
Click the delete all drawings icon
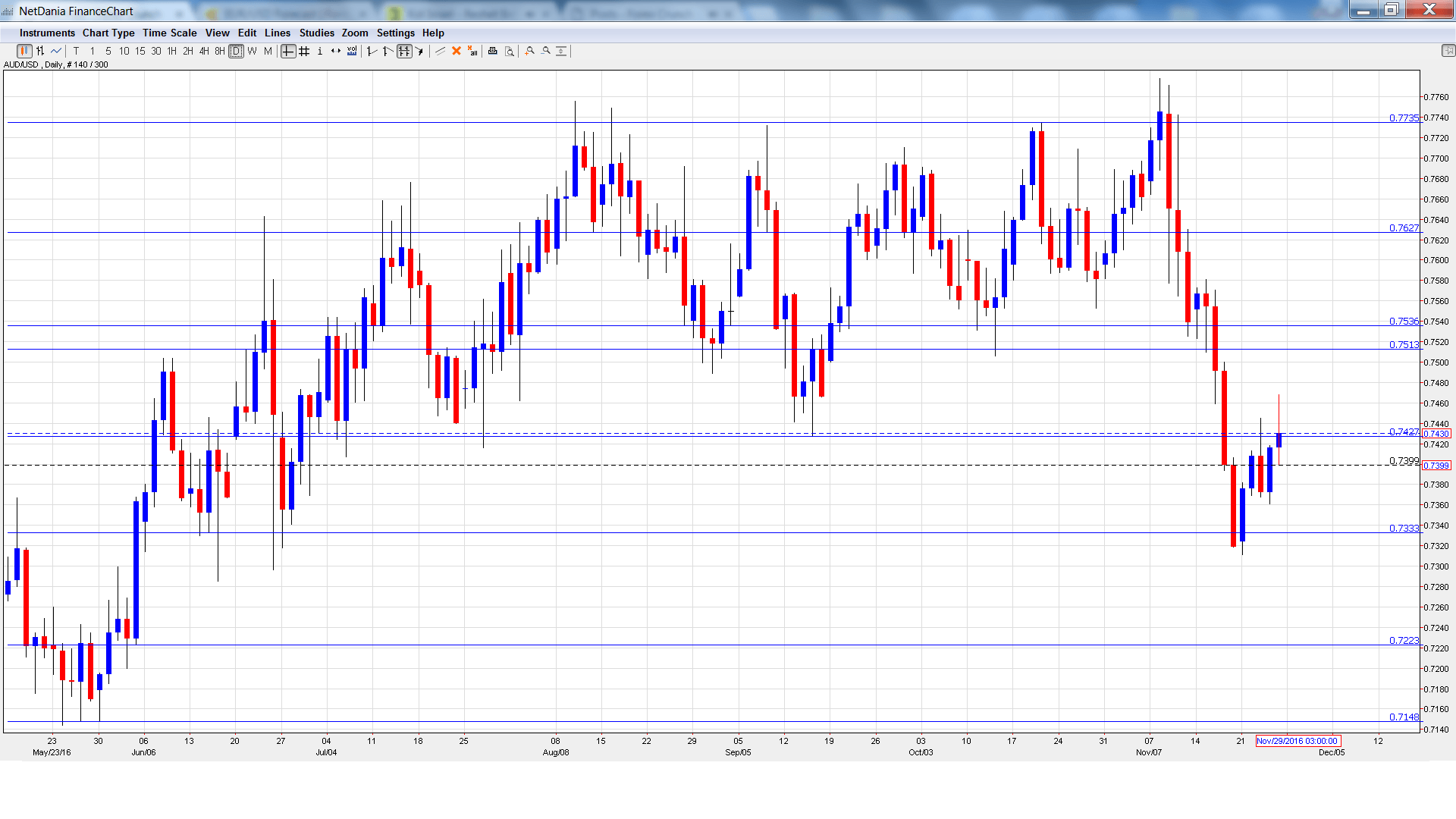click(x=472, y=51)
